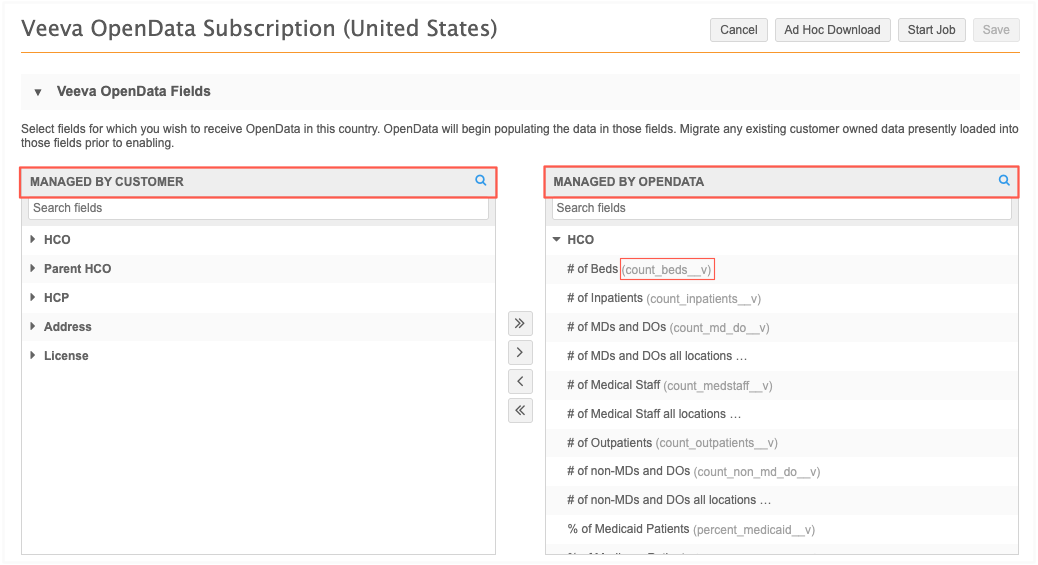The width and height of the screenshot is (1038, 565).
Task: Select # of MDs and DOs (count_md_do__v)
Action: pos(782,327)
